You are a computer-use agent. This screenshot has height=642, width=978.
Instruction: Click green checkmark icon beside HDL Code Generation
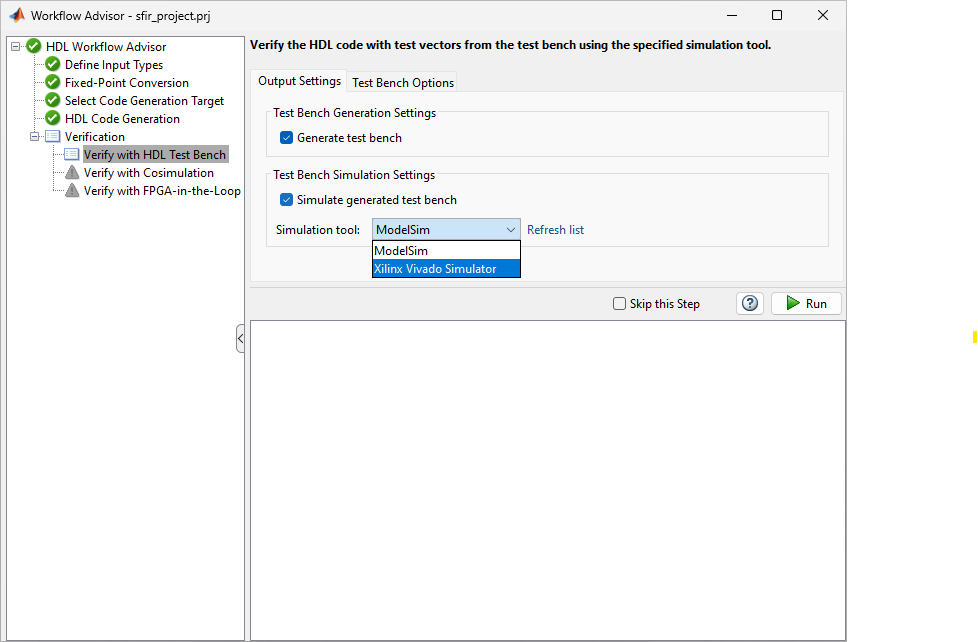click(x=53, y=119)
